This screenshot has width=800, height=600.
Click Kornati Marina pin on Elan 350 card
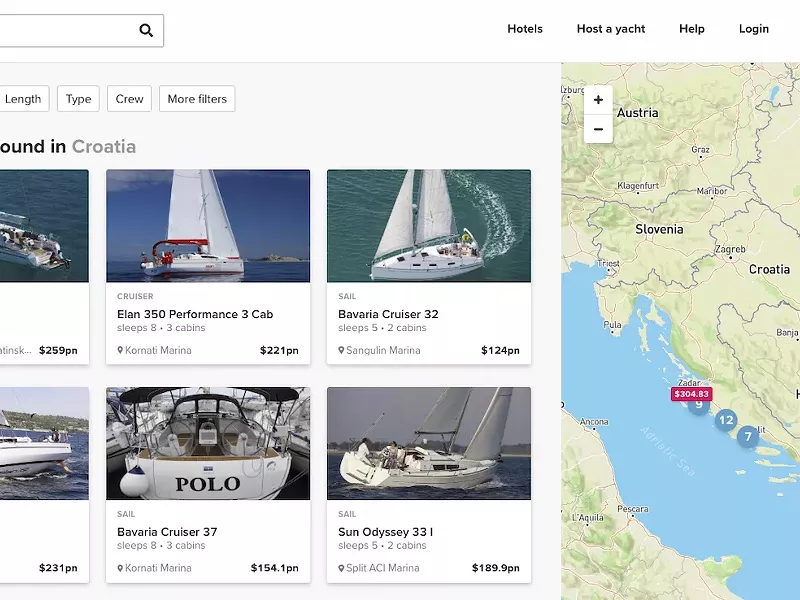click(120, 350)
